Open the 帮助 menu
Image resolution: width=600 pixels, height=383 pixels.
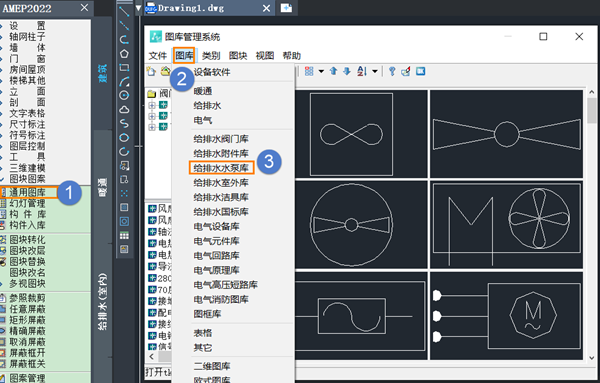pyautogui.click(x=292, y=56)
